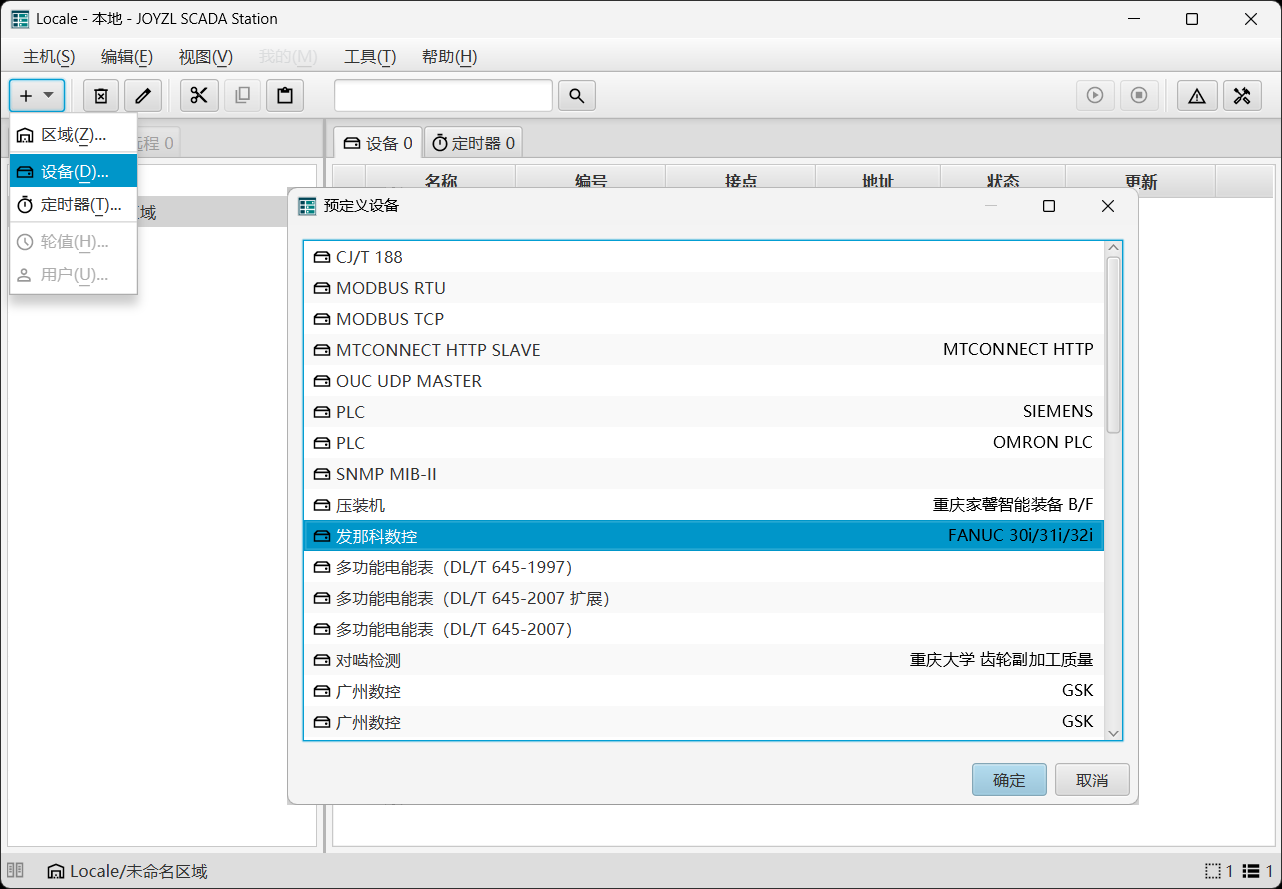Screen dimensions: 1282x889
Task: Click the 接点 column header
Action: [x=741, y=182]
